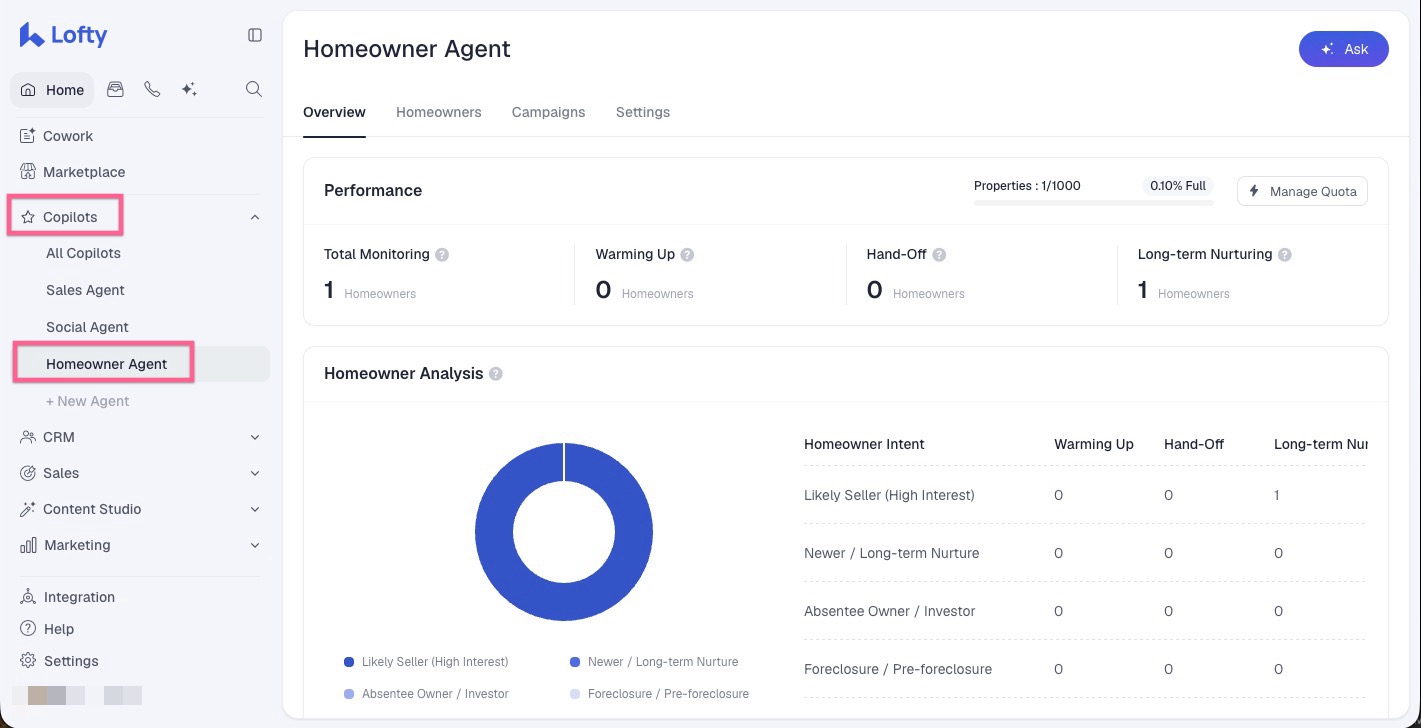The height and width of the screenshot is (728, 1421).
Task: Show Hand-Off help tooltip icon
Action: coord(939,255)
